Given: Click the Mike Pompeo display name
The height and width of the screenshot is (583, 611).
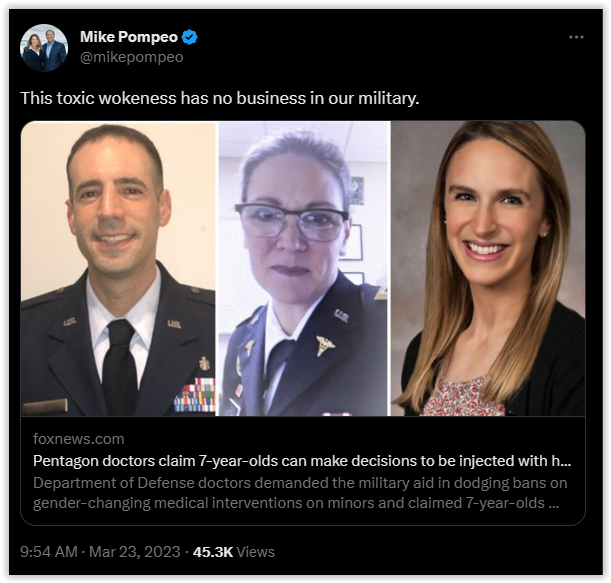Looking at the screenshot, I should point(129,37).
